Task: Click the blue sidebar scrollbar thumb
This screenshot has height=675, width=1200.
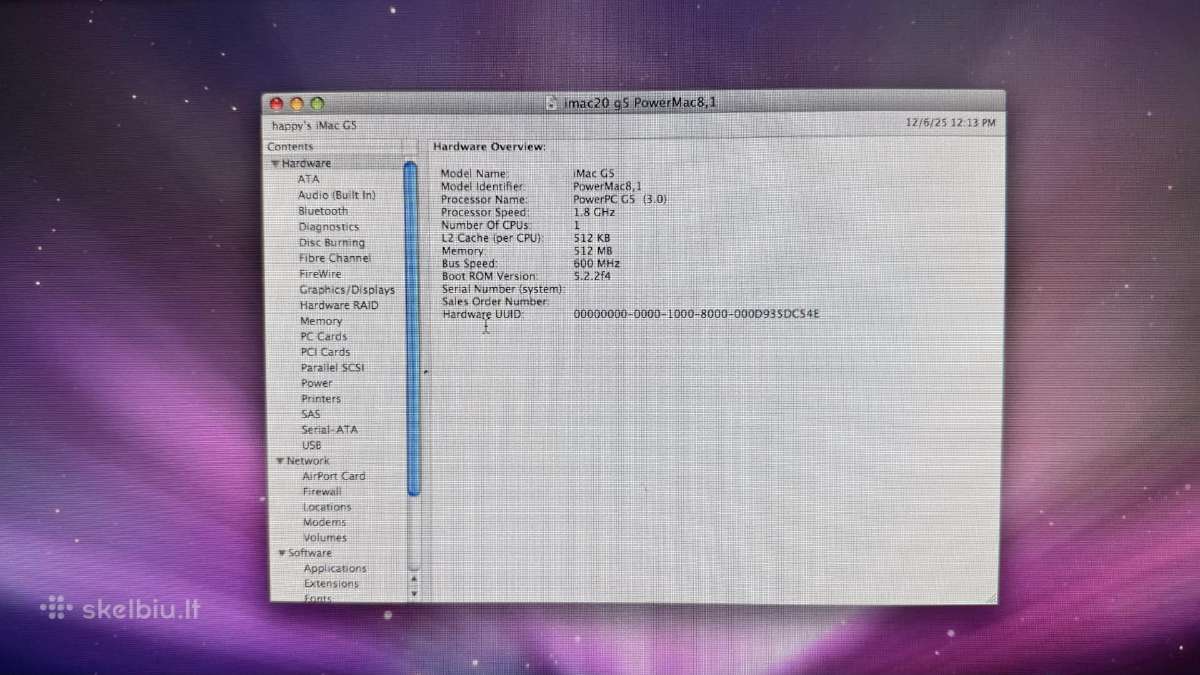Action: click(411, 328)
